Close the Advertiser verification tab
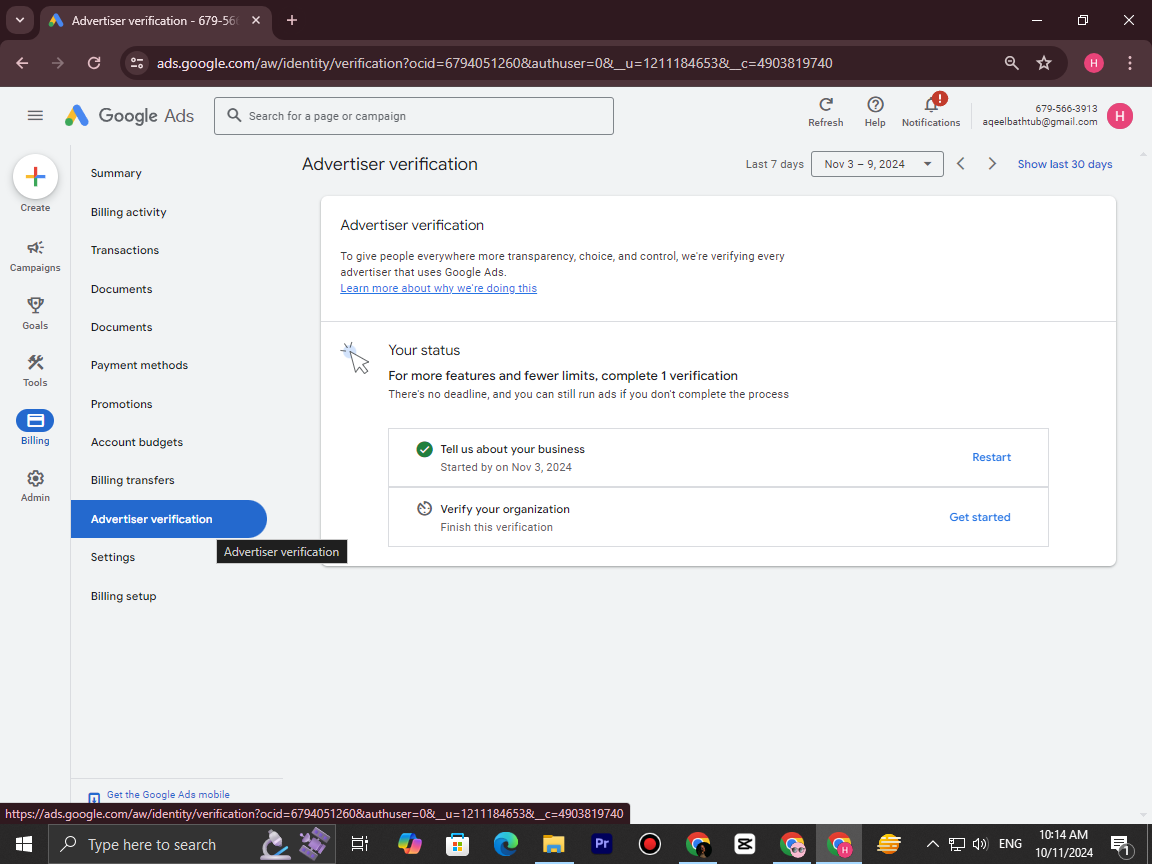Viewport: 1152px width, 864px height. tap(256, 21)
